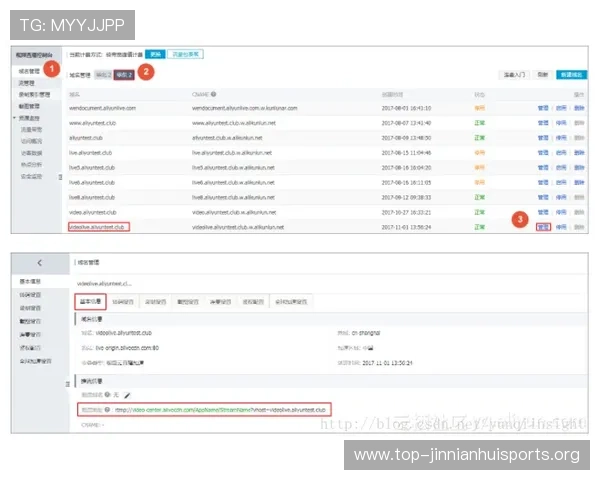Viewport: 600px width, 480px height.
Task: Select 基本信息 in the lower left sidebar
Action: [30, 281]
